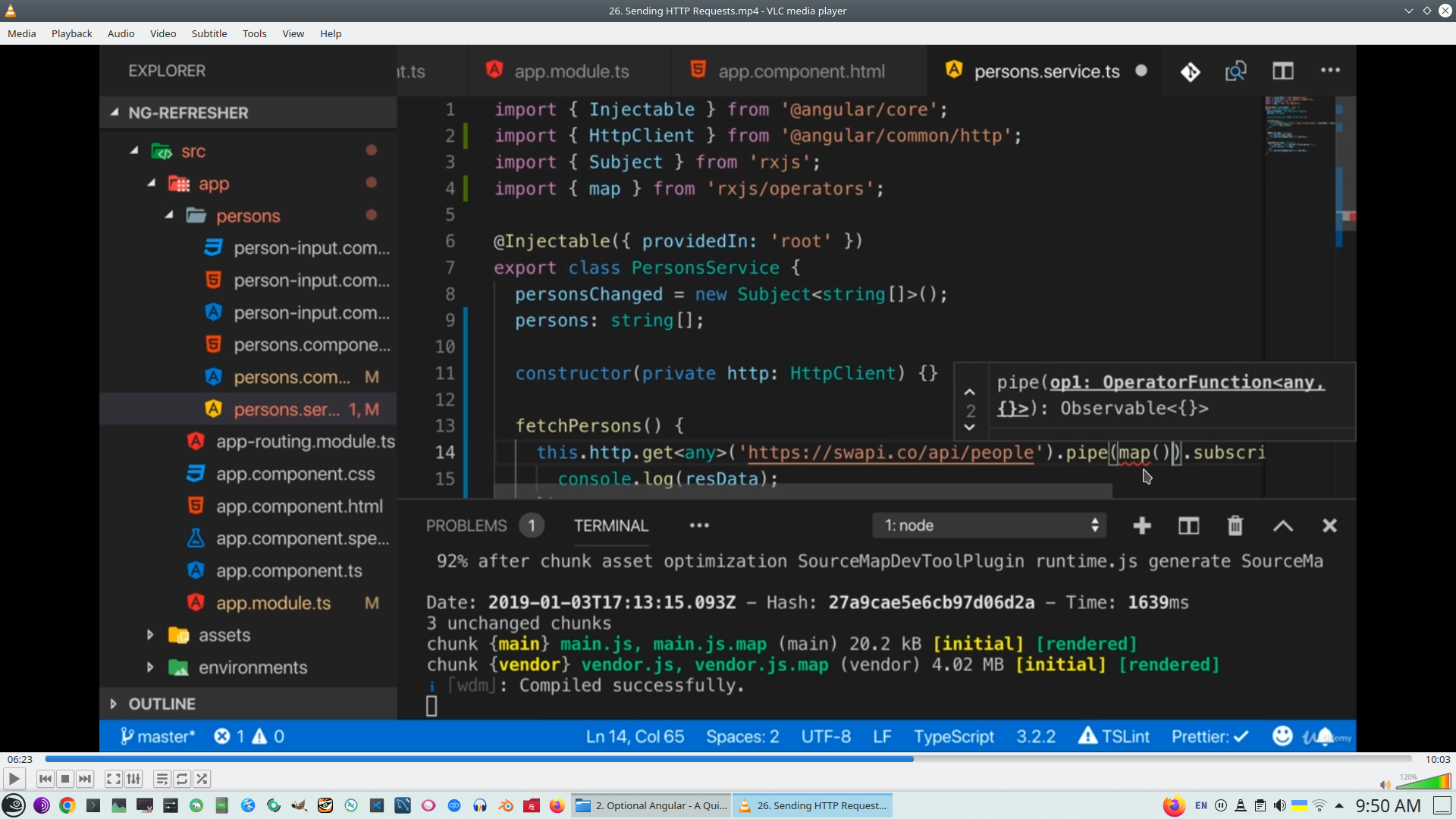Open the Media menu
Screen dimensions: 1456x819
pyautogui.click(x=22, y=33)
